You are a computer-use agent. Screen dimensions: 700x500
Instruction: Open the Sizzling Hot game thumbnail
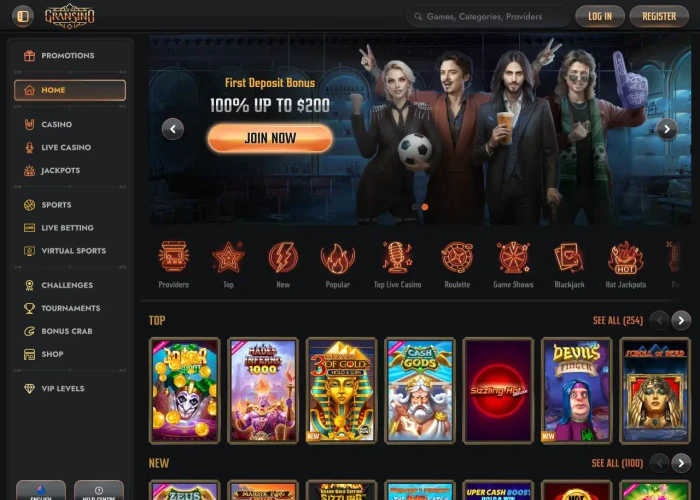coord(498,391)
